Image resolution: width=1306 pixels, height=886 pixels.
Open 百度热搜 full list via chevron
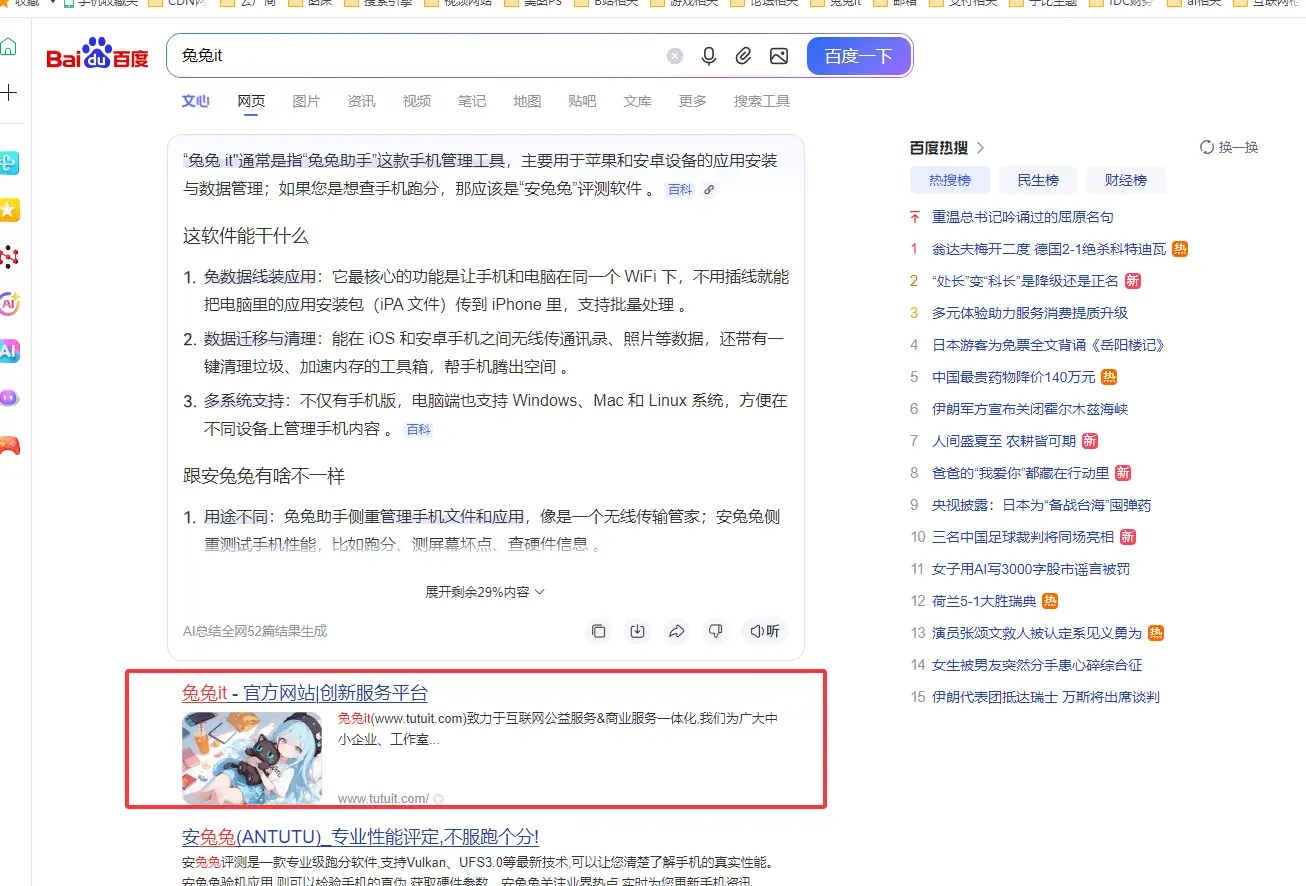[x=980, y=148]
